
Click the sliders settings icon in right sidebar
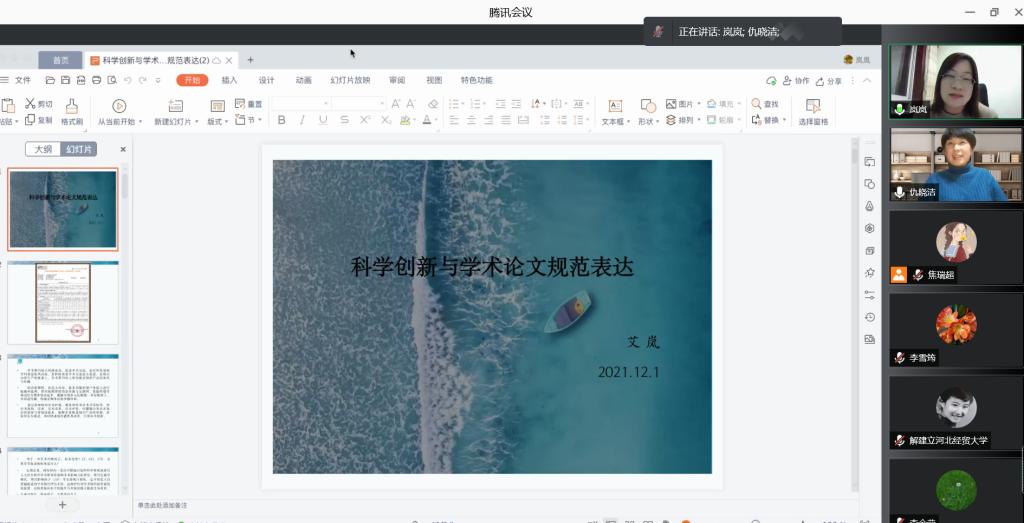pos(869,295)
